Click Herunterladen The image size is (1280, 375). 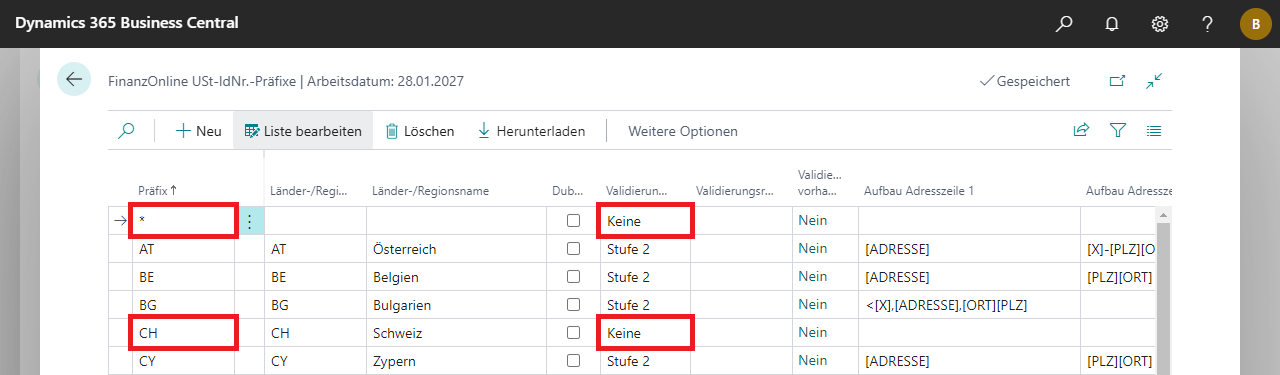(x=530, y=131)
